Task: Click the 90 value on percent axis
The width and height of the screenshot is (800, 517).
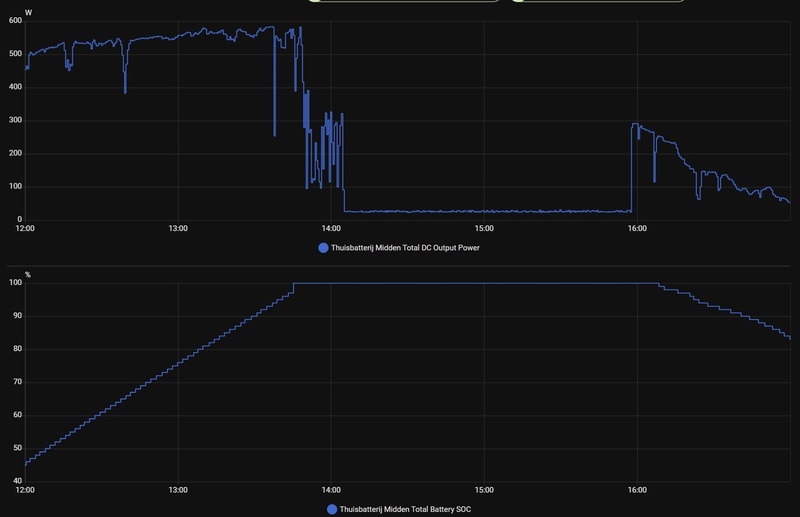Action: pyautogui.click(x=17, y=315)
